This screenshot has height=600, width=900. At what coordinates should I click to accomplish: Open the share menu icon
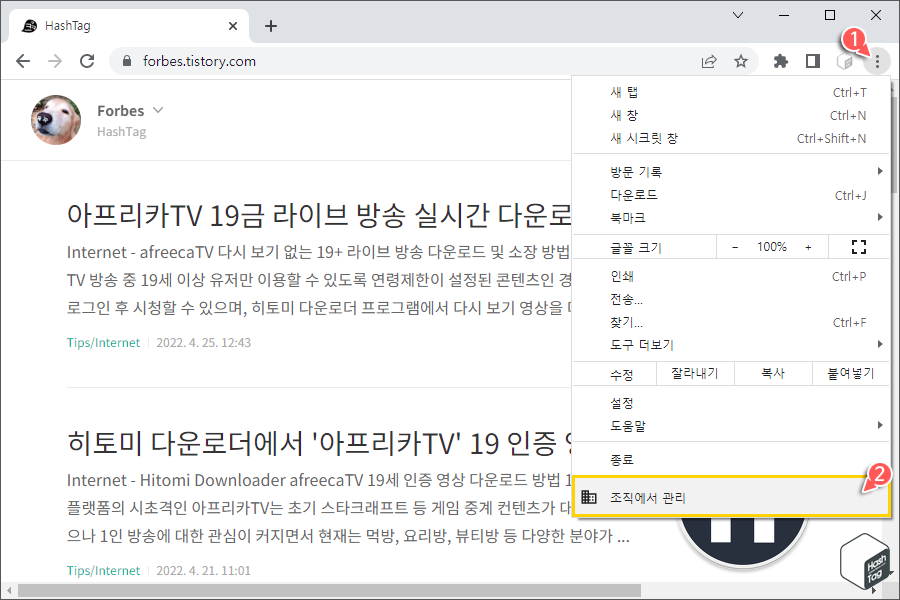click(x=709, y=61)
